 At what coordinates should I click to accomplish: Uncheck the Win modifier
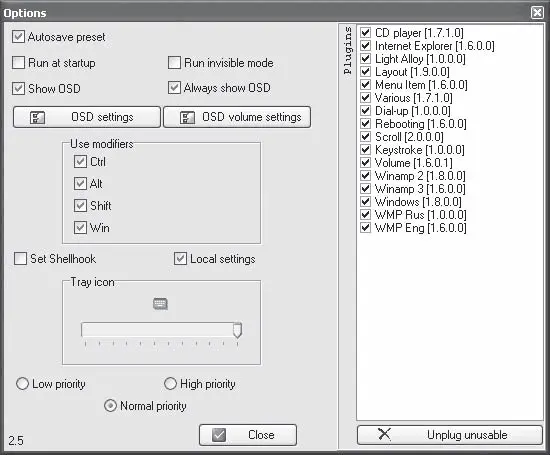point(80,228)
